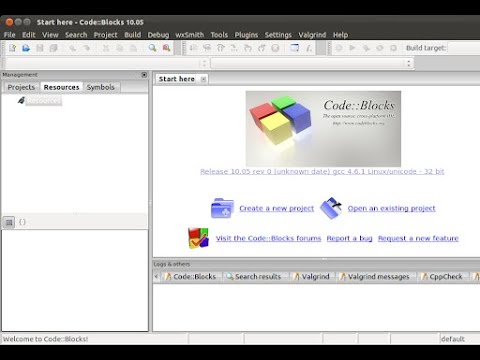This screenshot has height=360, width=480.
Task: Open the Debugging windows icon
Action: tap(295, 48)
